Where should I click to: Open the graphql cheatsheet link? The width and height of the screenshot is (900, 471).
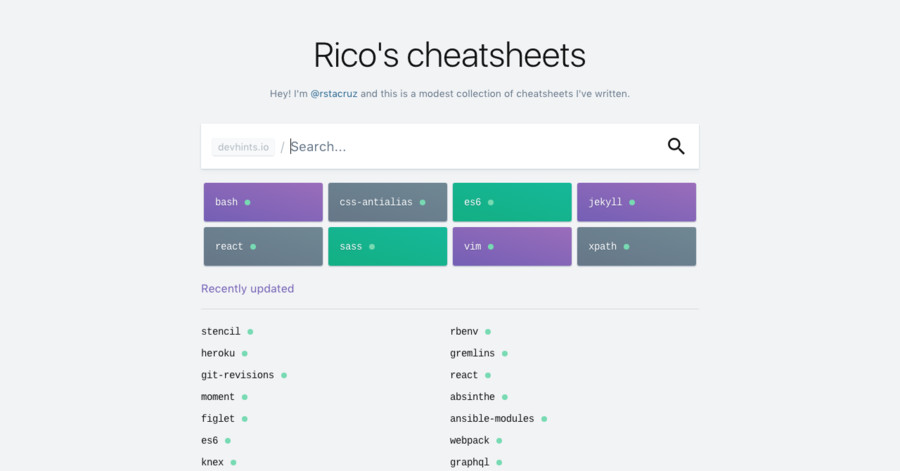tap(470, 462)
